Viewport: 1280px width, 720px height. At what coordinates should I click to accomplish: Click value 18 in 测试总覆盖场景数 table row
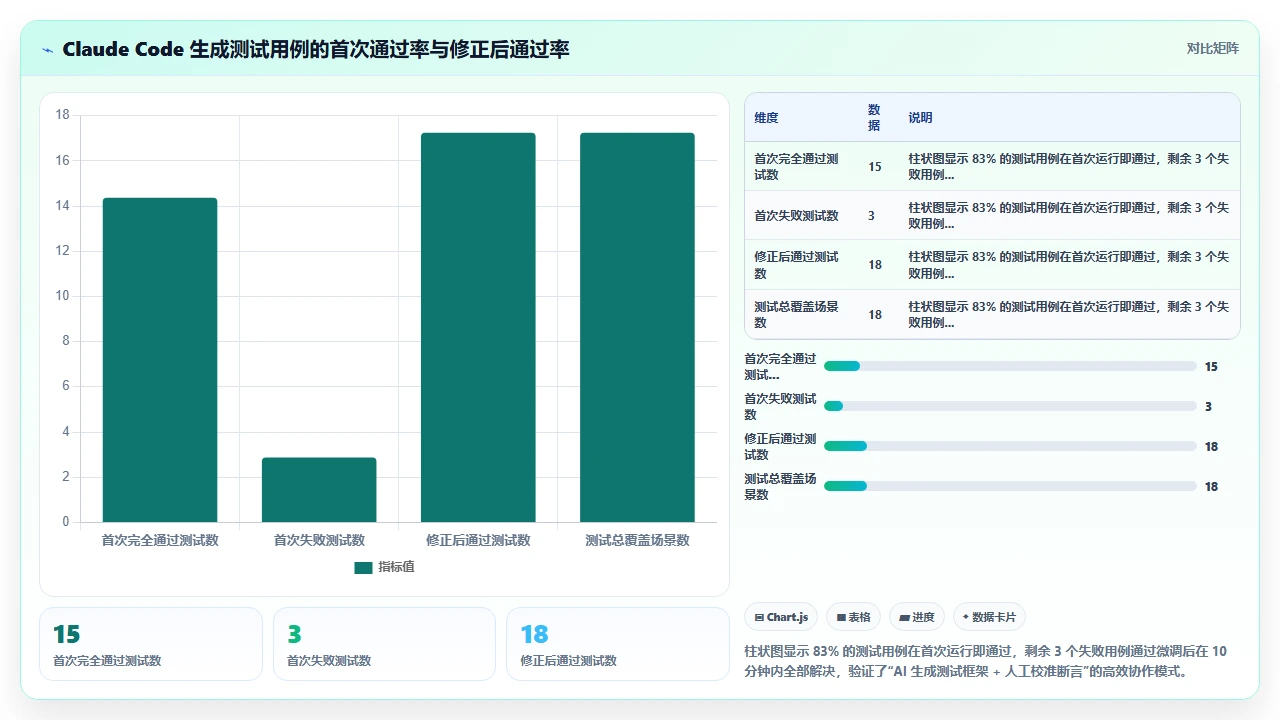click(x=875, y=314)
